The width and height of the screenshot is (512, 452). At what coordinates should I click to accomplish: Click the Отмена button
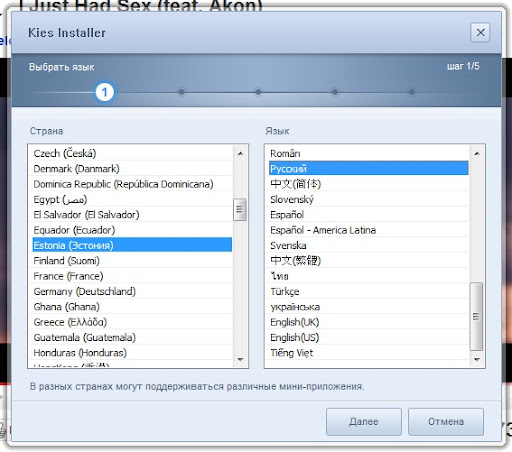(446, 422)
